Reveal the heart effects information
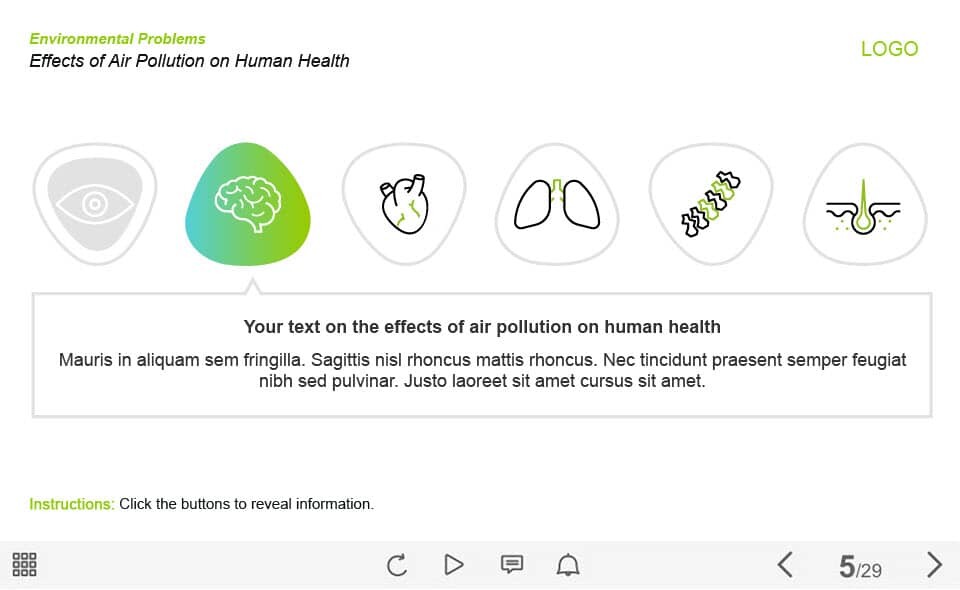 tap(403, 204)
